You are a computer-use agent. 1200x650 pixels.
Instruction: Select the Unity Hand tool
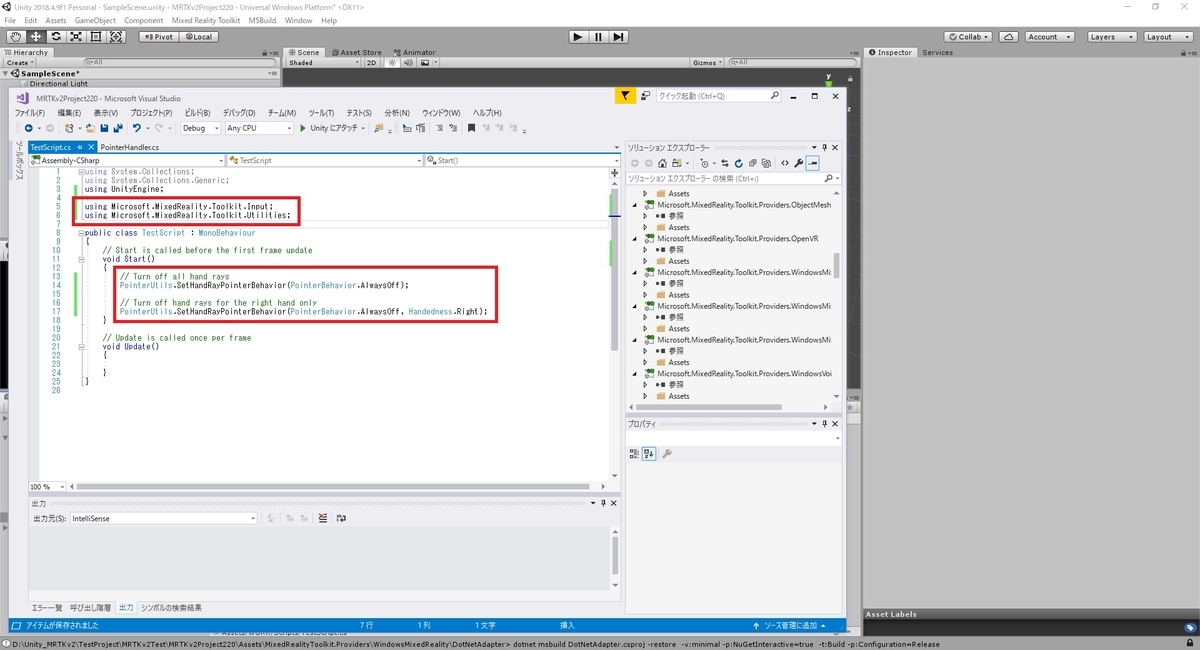[x=14, y=37]
